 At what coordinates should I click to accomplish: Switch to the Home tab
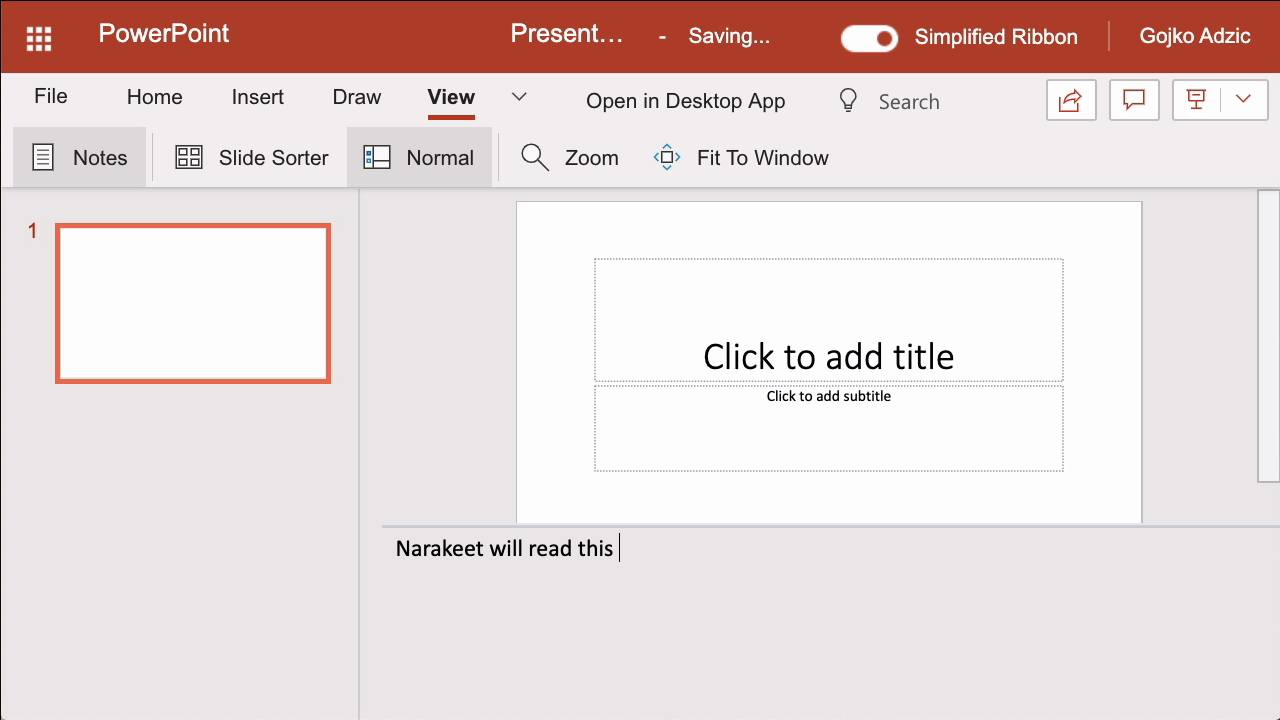(154, 97)
